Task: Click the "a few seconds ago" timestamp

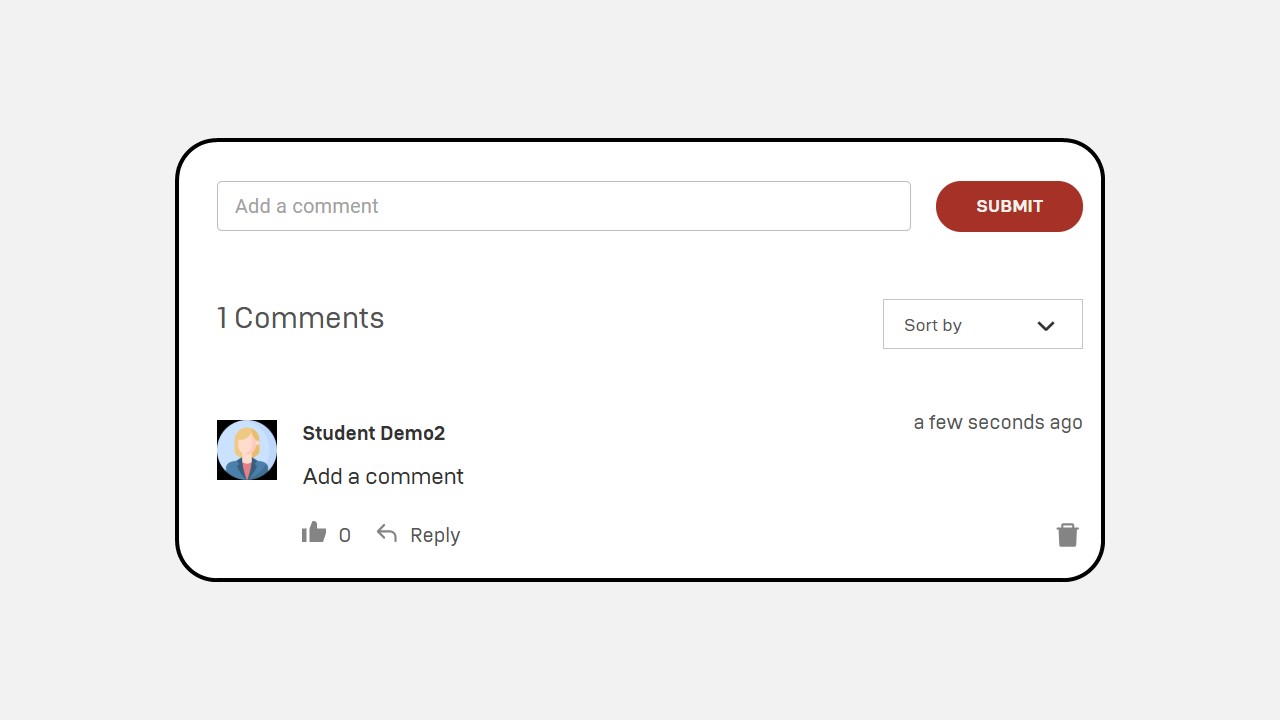Action: tap(998, 422)
